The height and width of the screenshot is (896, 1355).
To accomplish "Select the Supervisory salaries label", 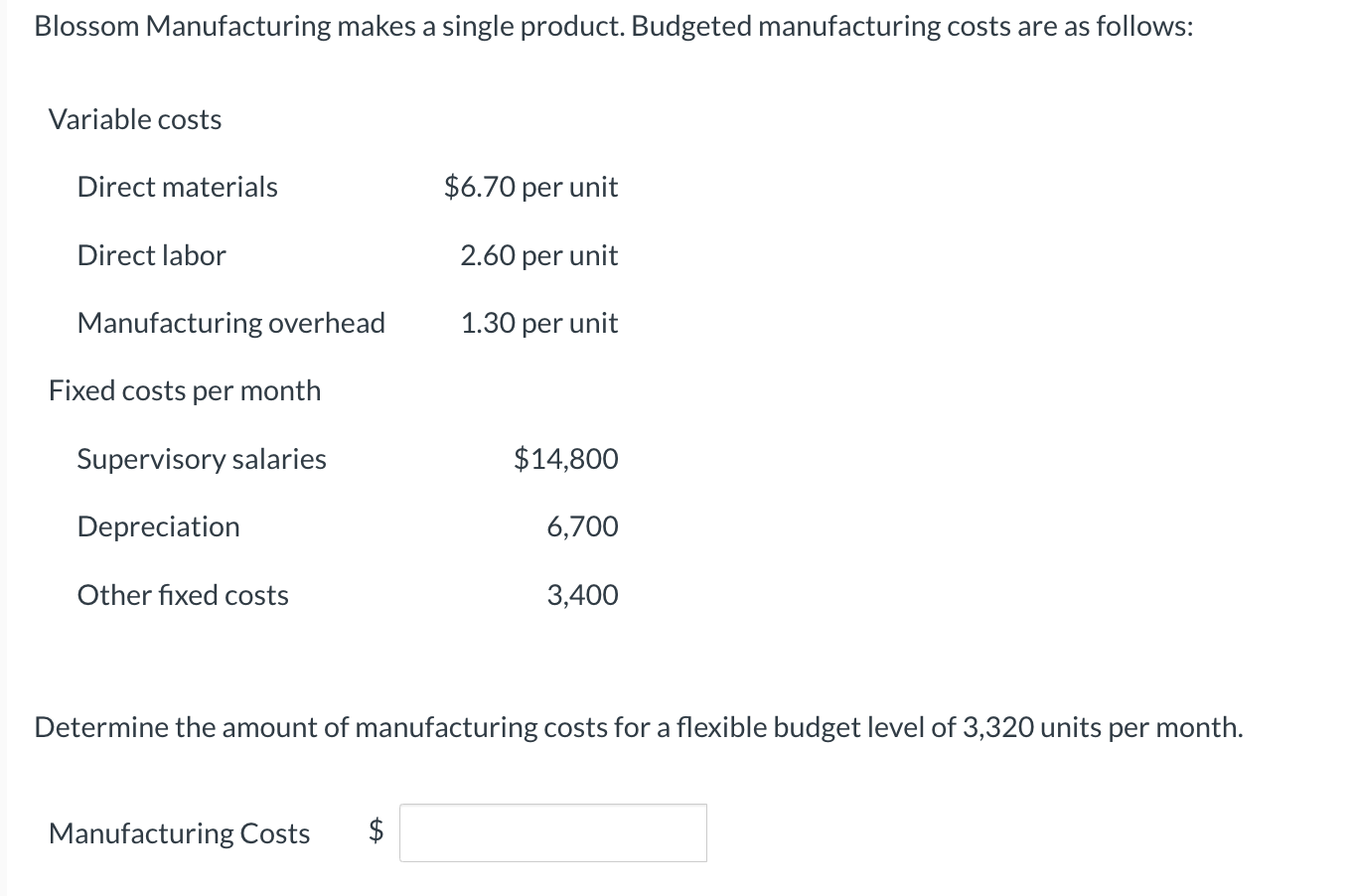I will (202, 458).
